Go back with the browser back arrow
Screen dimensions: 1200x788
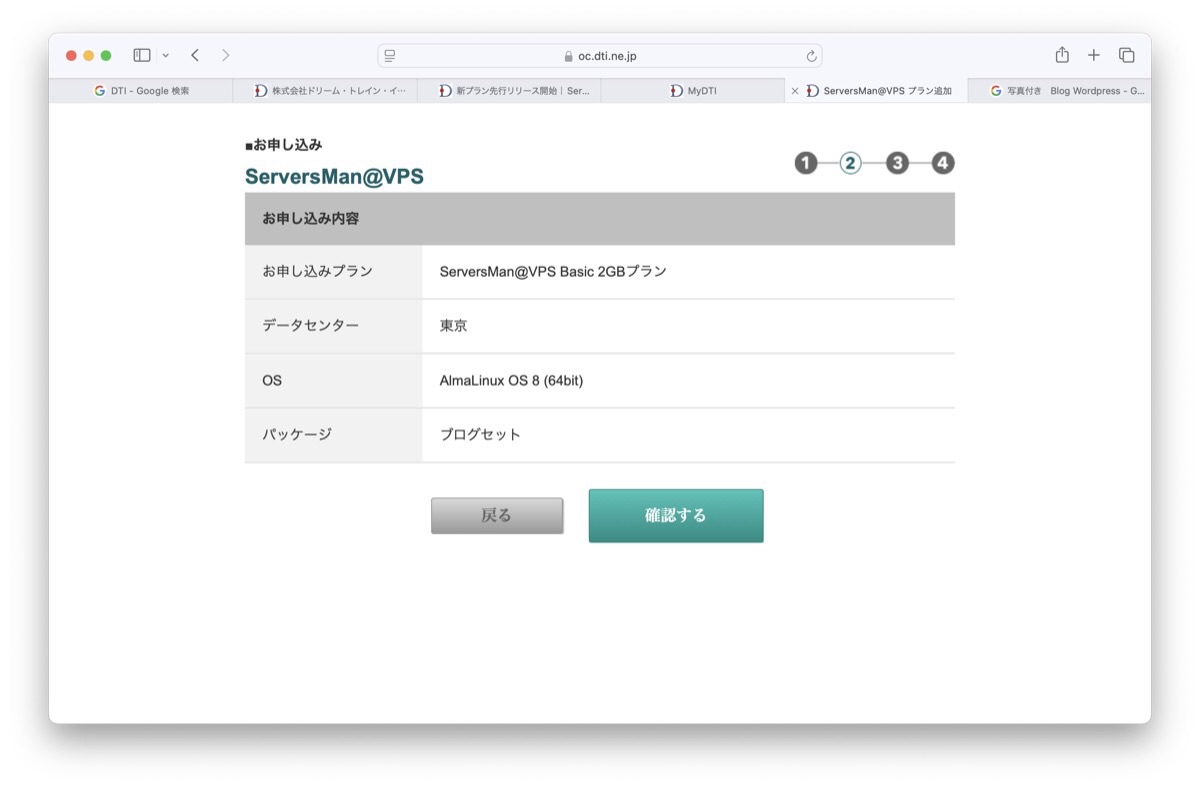tap(195, 56)
